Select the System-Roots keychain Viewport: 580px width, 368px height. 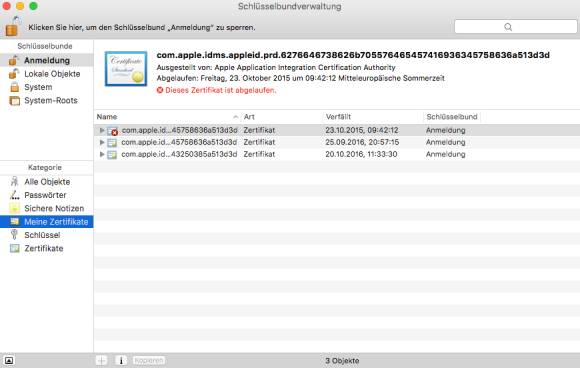point(47,100)
